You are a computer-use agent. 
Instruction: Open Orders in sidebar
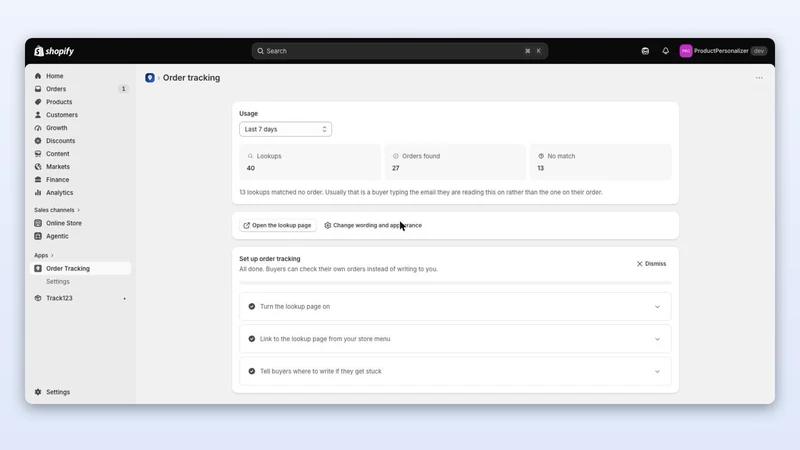point(56,89)
